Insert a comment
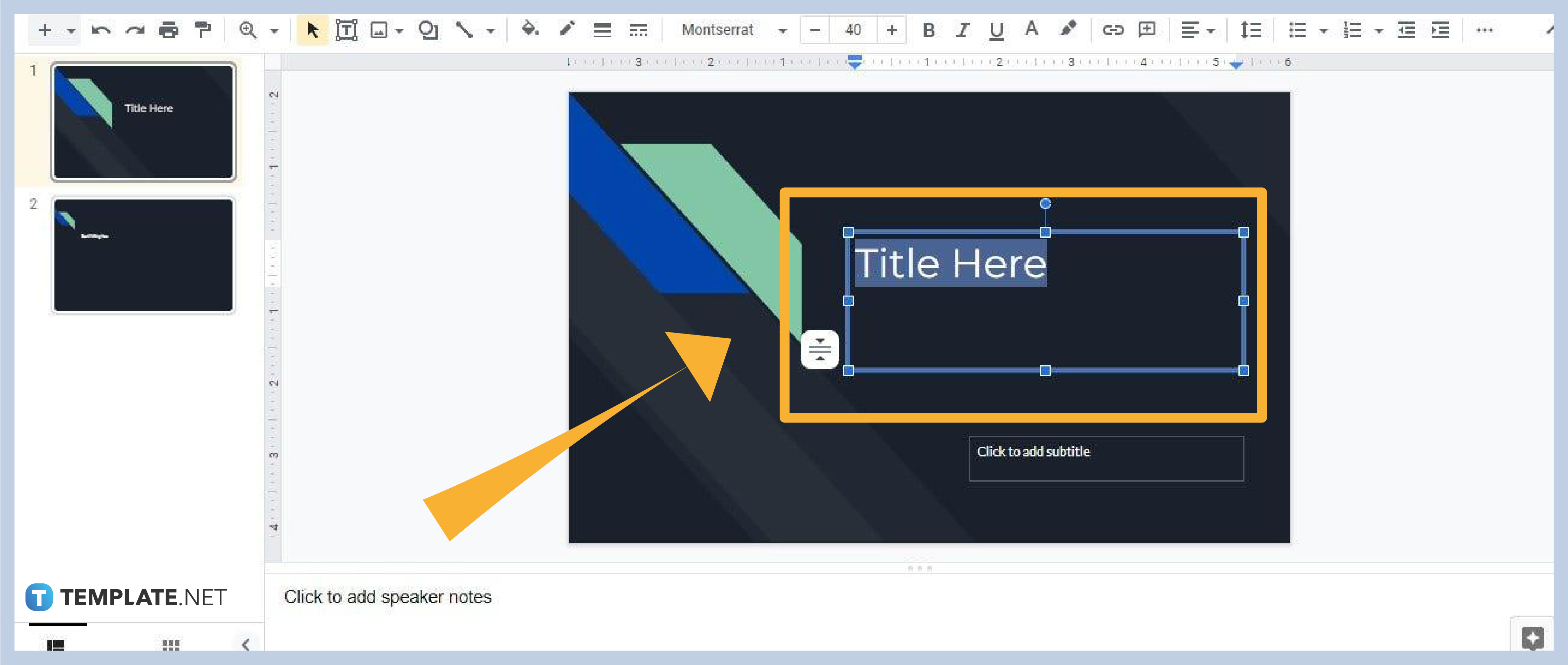 (x=1147, y=29)
